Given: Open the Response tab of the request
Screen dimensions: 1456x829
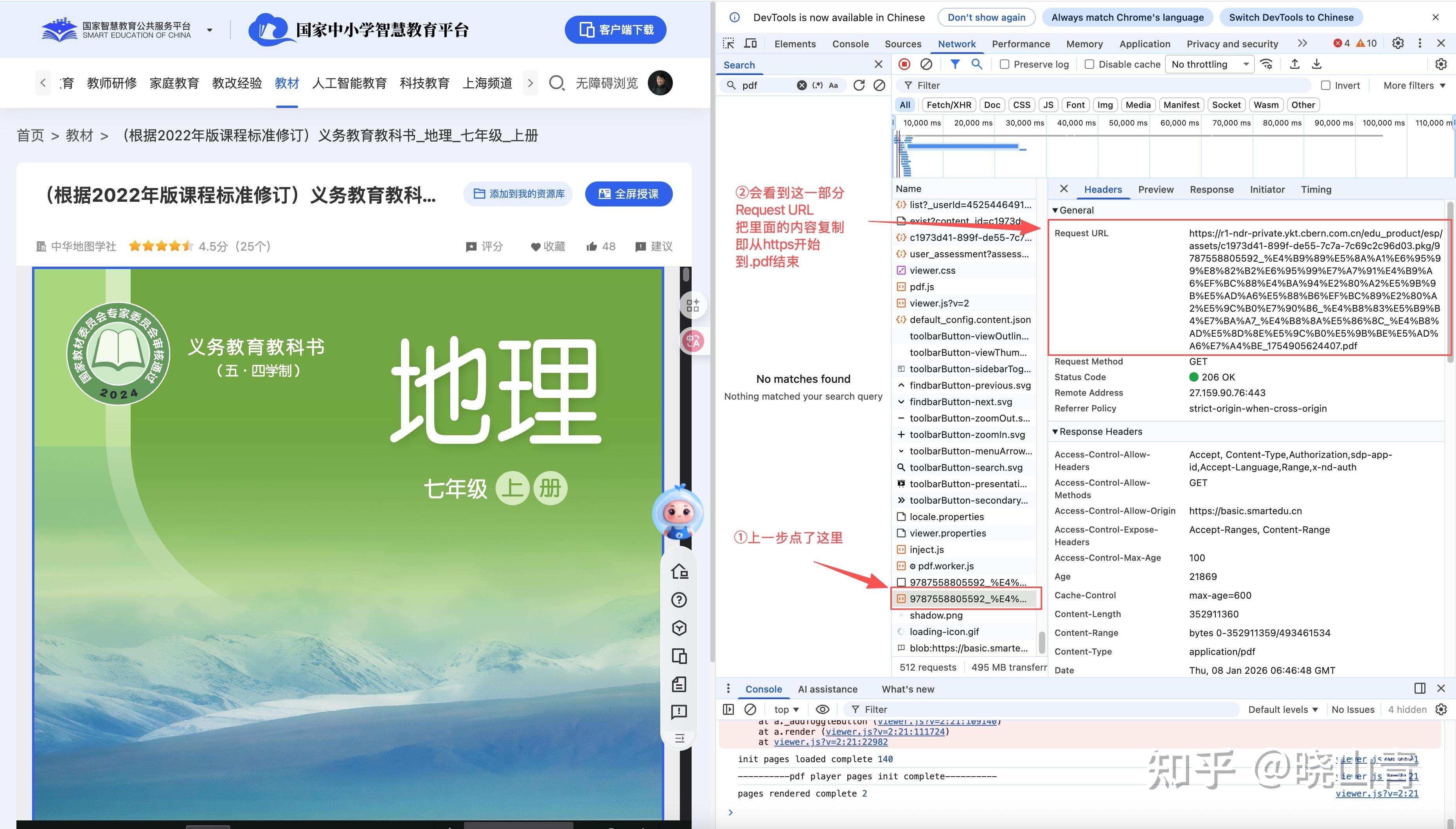Looking at the screenshot, I should coord(1211,190).
